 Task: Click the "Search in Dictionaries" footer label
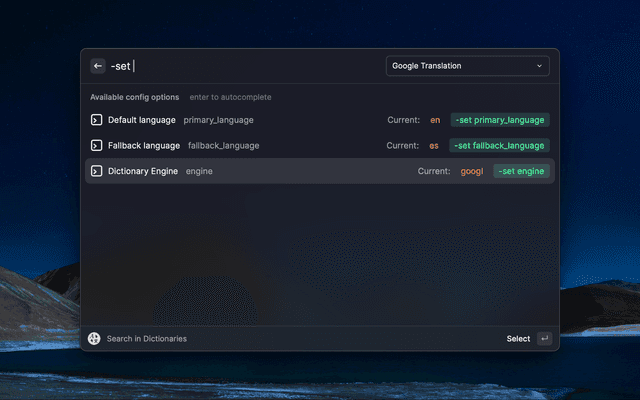point(147,339)
